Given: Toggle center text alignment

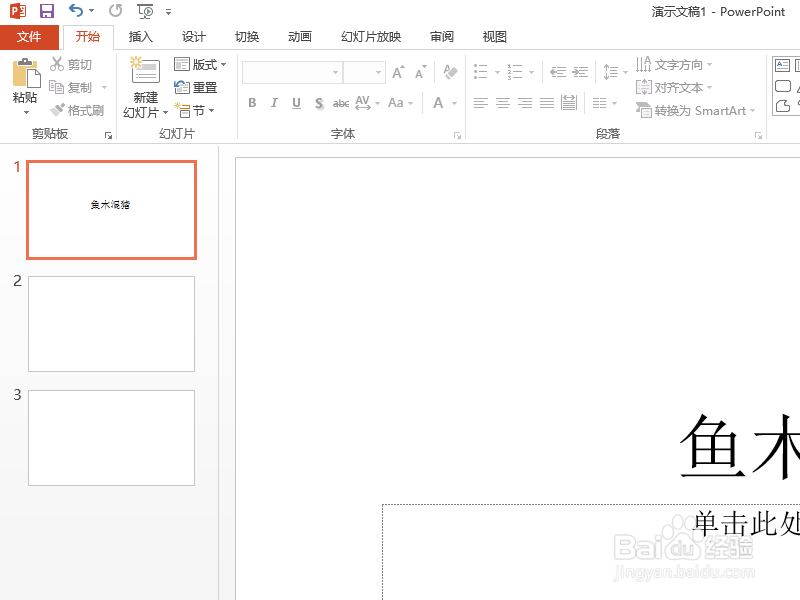Looking at the screenshot, I should [x=503, y=103].
